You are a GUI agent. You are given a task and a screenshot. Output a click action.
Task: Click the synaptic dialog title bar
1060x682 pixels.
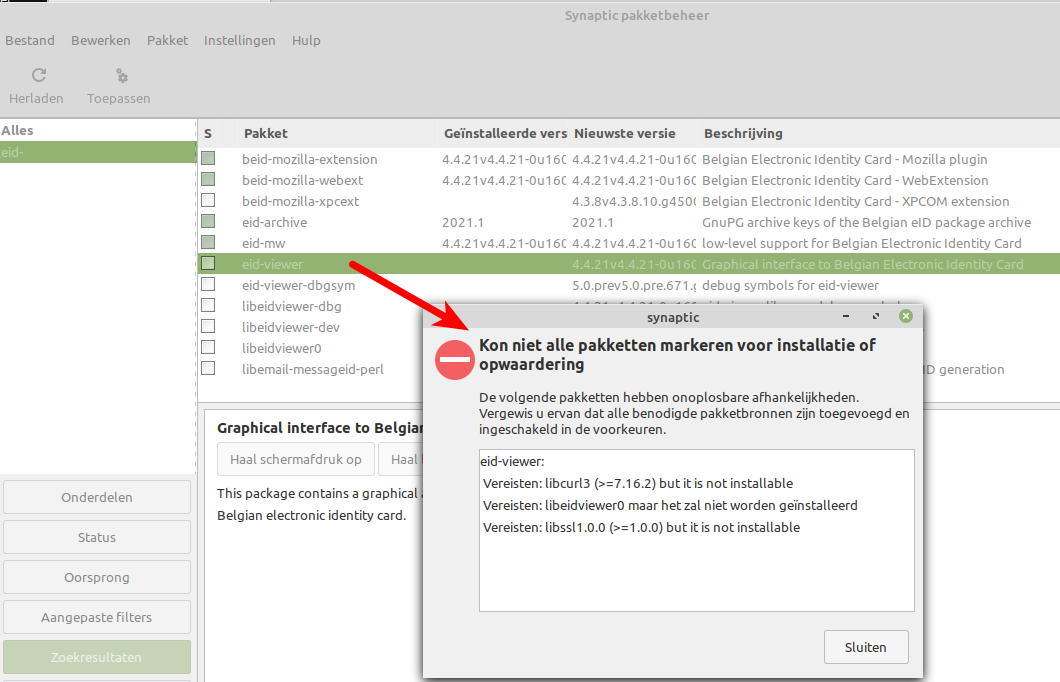point(673,317)
